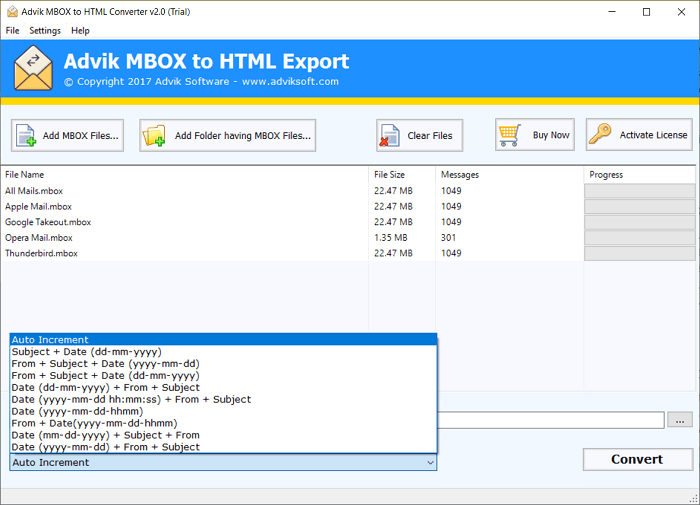Choose Date (yyyy-mm-dd-hhmm) naming option
This screenshot has width=700, height=505.
click(x=223, y=411)
